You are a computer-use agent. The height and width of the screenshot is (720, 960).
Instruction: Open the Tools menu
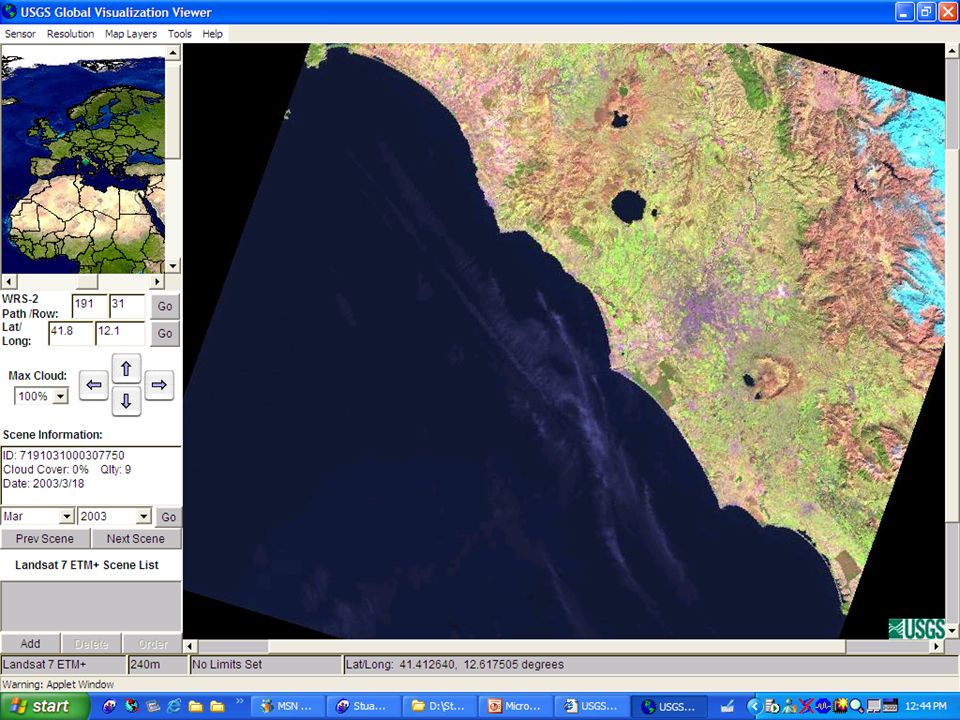pyautogui.click(x=180, y=34)
